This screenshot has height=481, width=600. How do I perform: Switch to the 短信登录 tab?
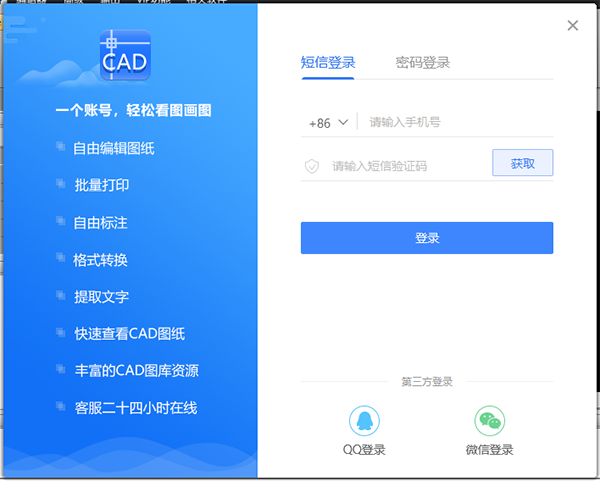328,63
